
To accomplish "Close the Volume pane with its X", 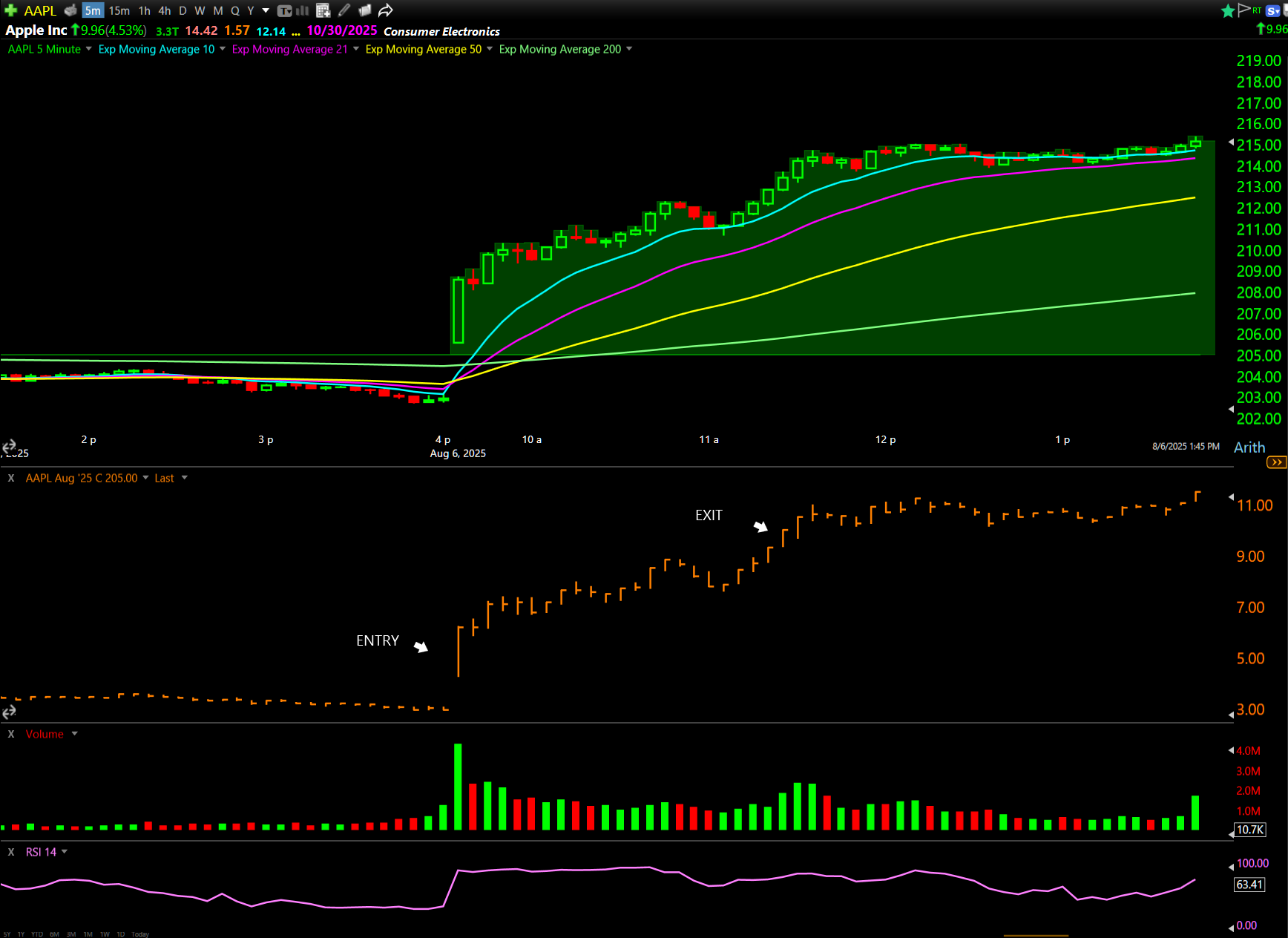I will click(x=11, y=734).
